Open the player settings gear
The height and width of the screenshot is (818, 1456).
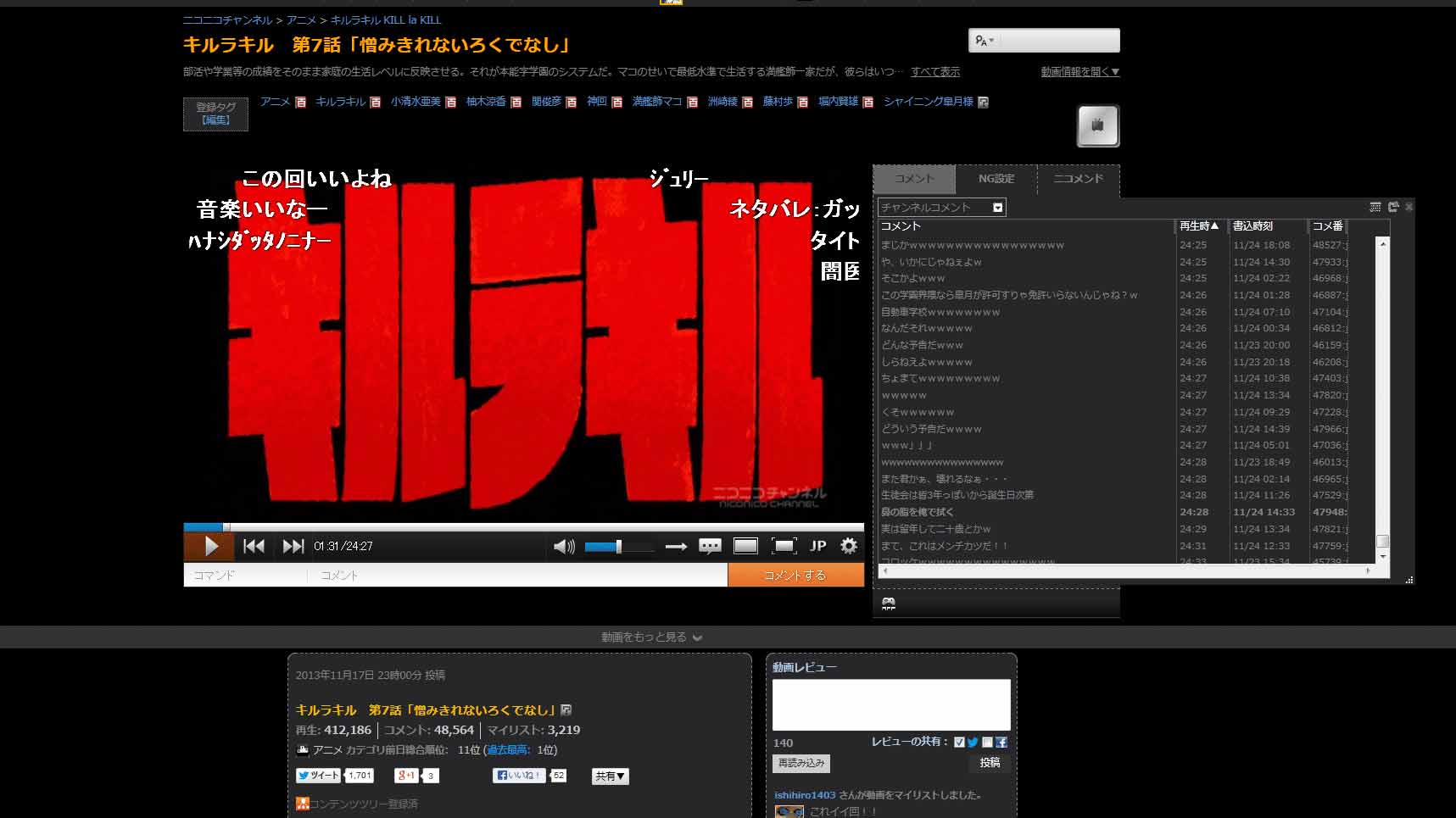(x=849, y=547)
